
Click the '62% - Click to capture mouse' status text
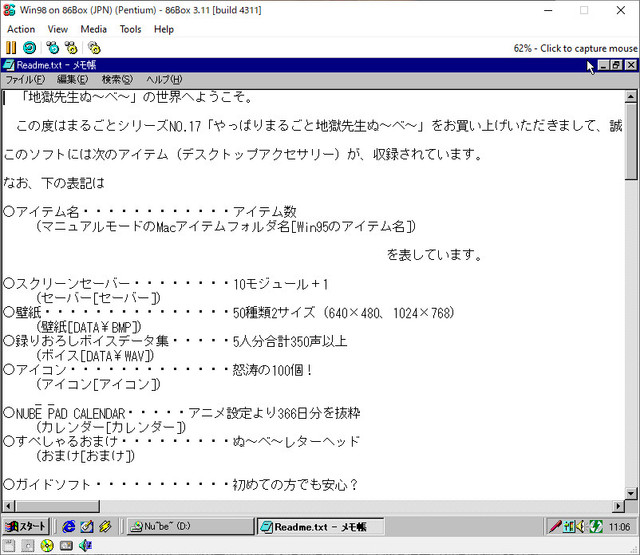[x=575, y=48]
